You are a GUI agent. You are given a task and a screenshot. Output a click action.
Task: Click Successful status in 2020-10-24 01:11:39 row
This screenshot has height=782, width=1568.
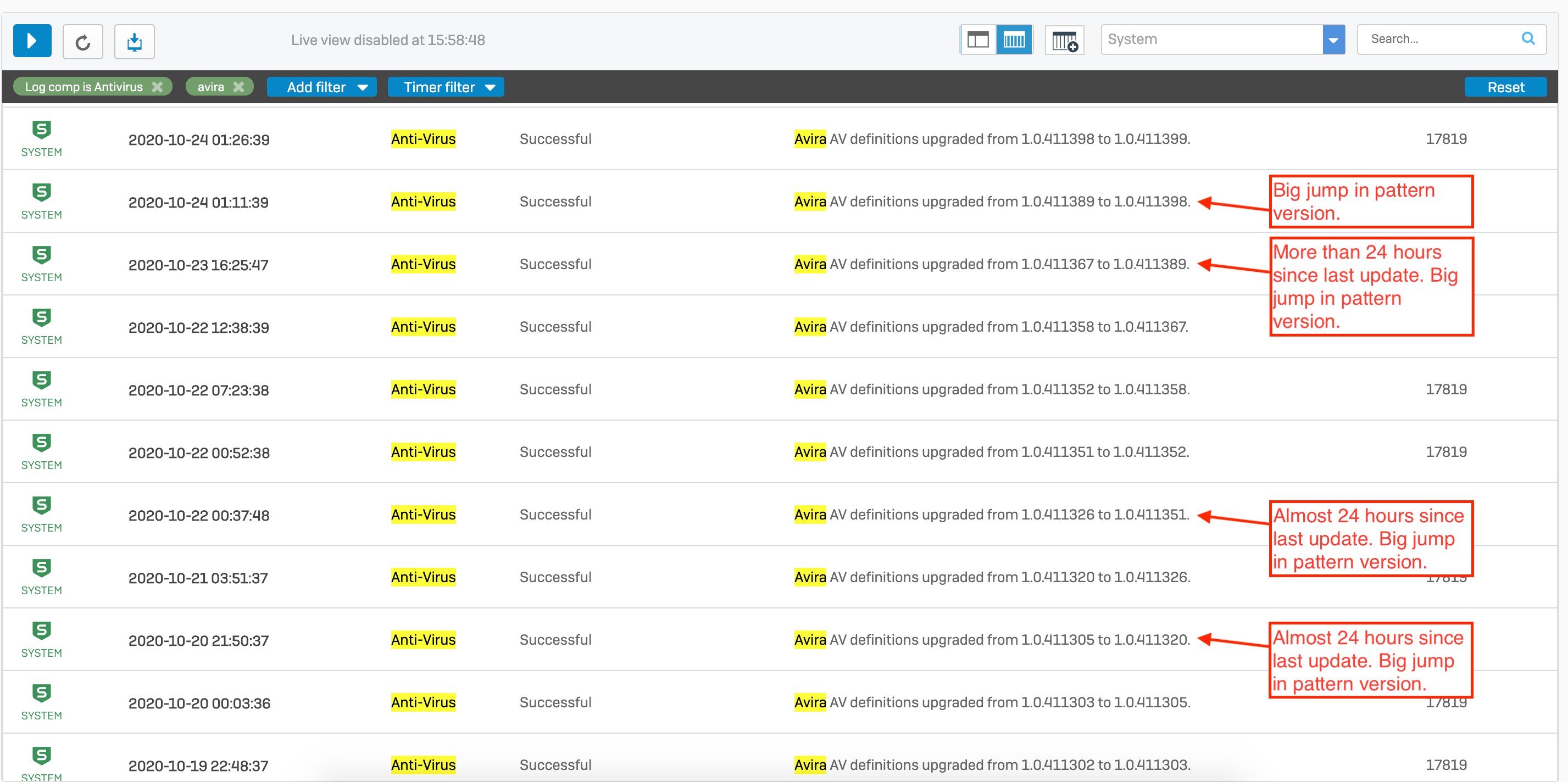pos(555,202)
